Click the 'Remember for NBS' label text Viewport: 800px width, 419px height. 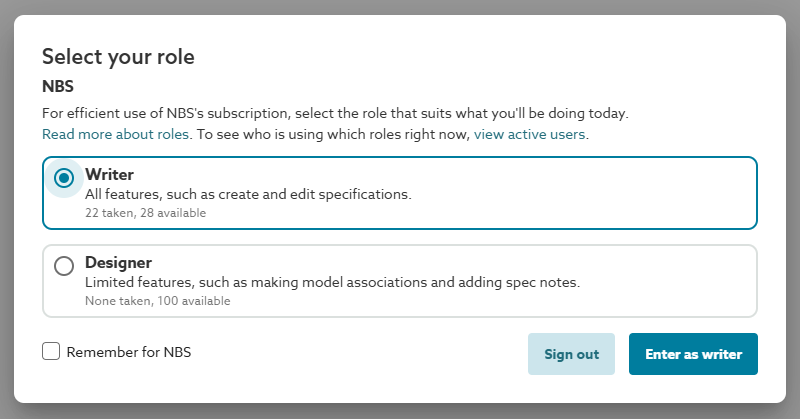129,352
